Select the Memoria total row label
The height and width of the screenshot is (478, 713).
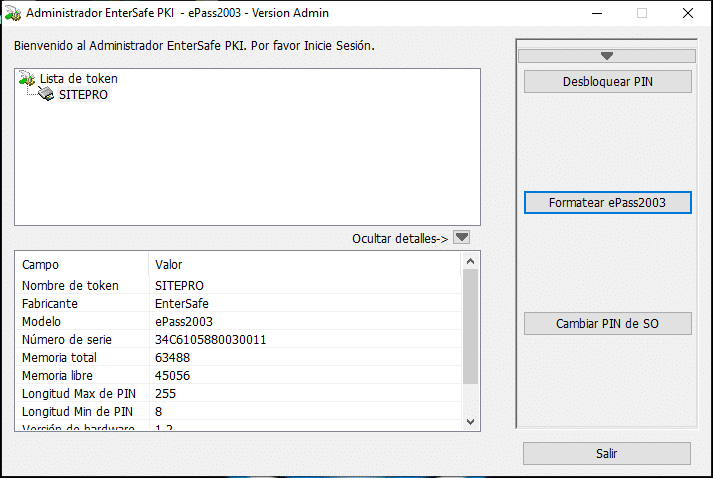[59, 357]
